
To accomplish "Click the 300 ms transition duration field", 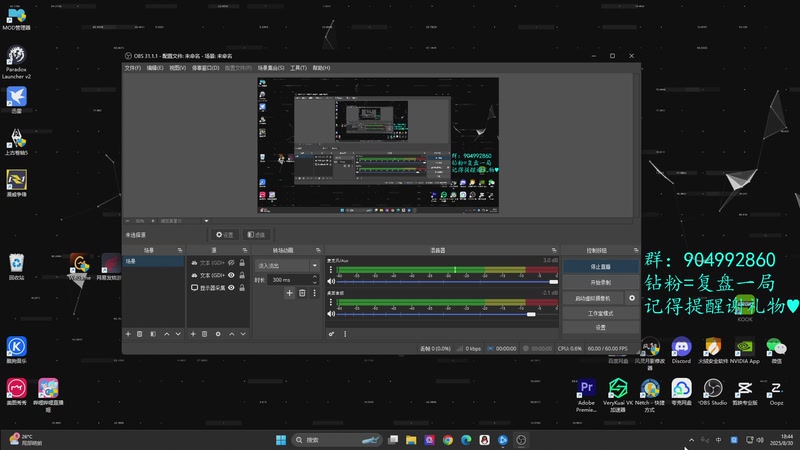I will (x=289, y=280).
